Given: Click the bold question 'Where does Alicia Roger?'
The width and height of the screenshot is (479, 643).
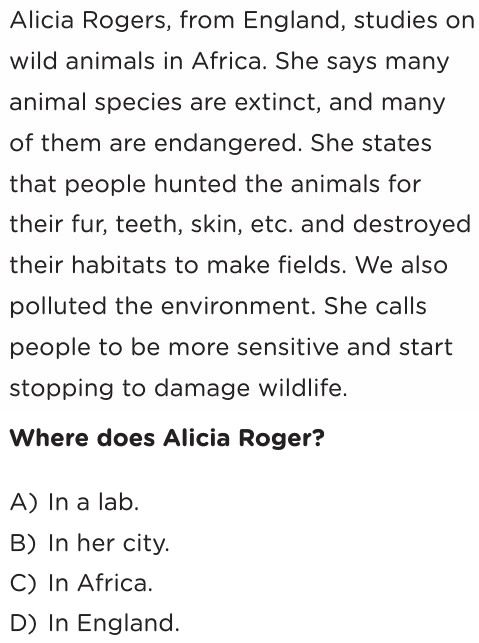Looking at the screenshot, I should tap(167, 438).
